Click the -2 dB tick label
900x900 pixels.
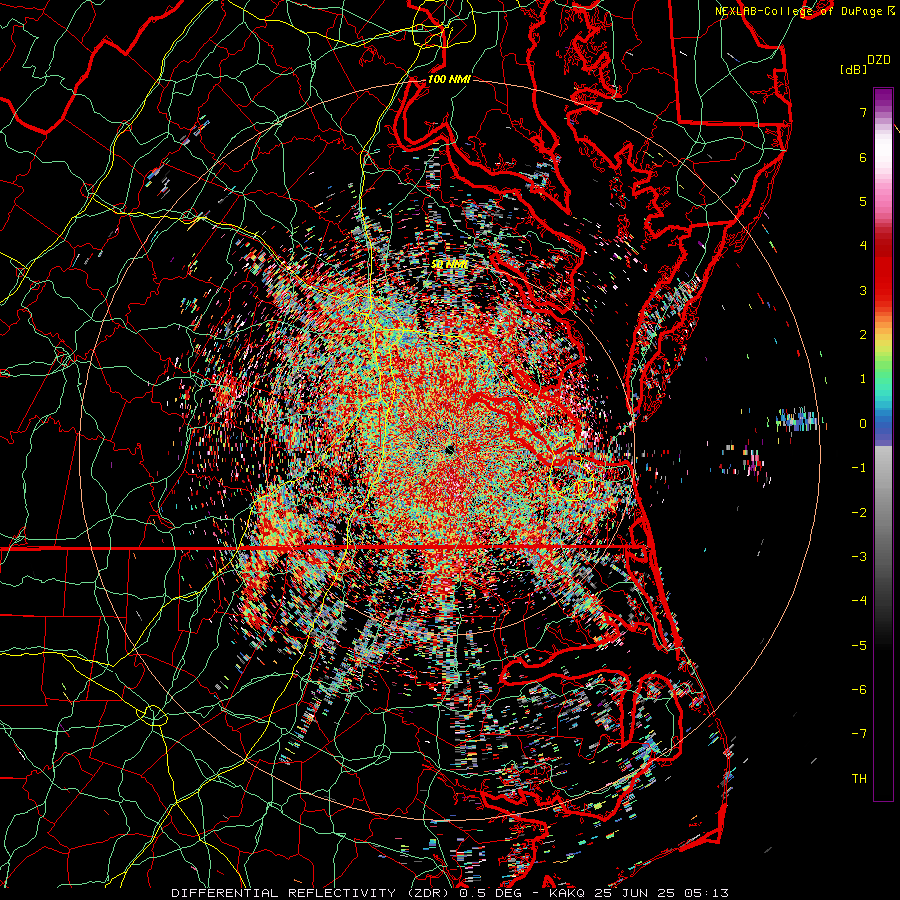859,513
